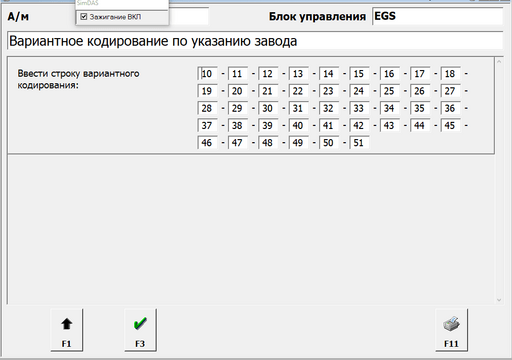Click the А/м input field

point(188,16)
